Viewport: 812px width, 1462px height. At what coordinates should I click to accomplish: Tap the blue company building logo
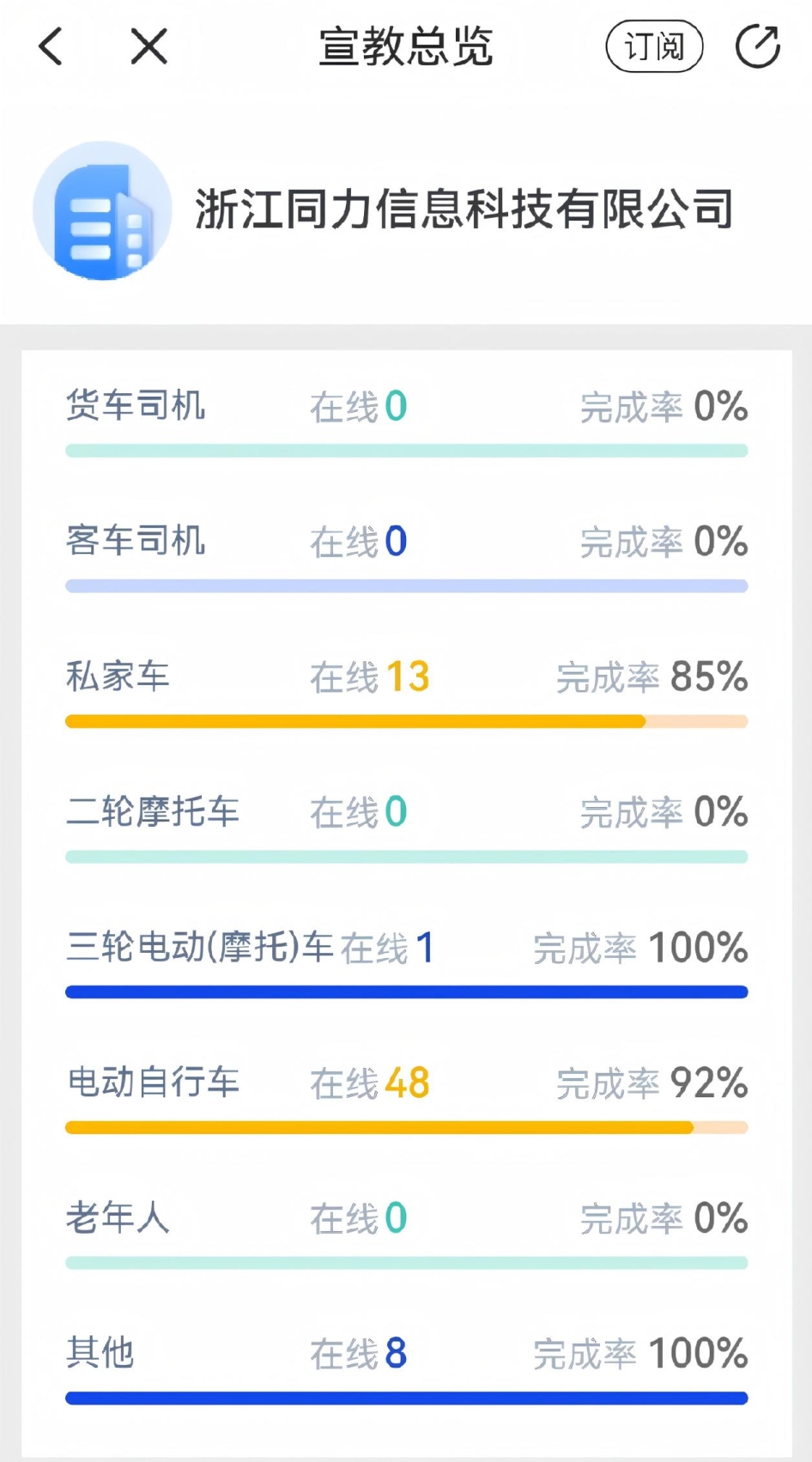point(102,211)
